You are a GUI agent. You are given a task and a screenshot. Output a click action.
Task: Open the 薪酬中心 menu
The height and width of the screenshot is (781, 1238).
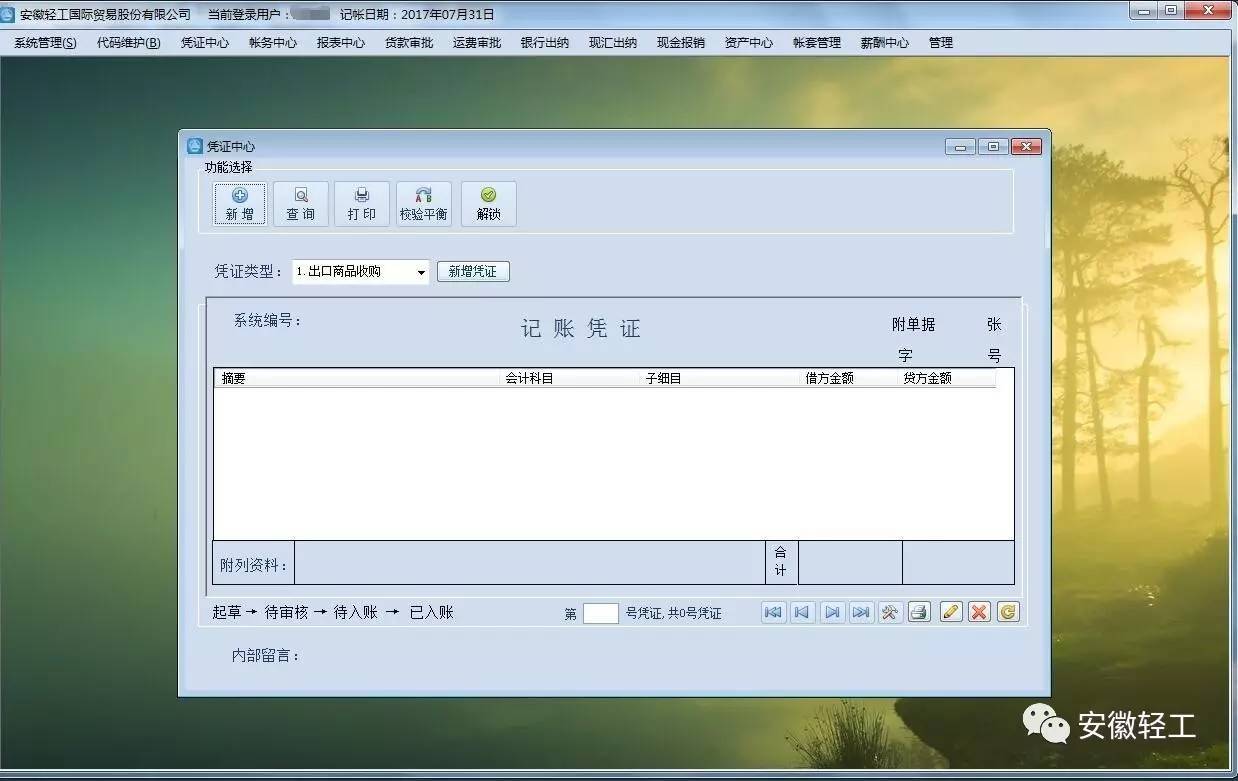pos(885,43)
